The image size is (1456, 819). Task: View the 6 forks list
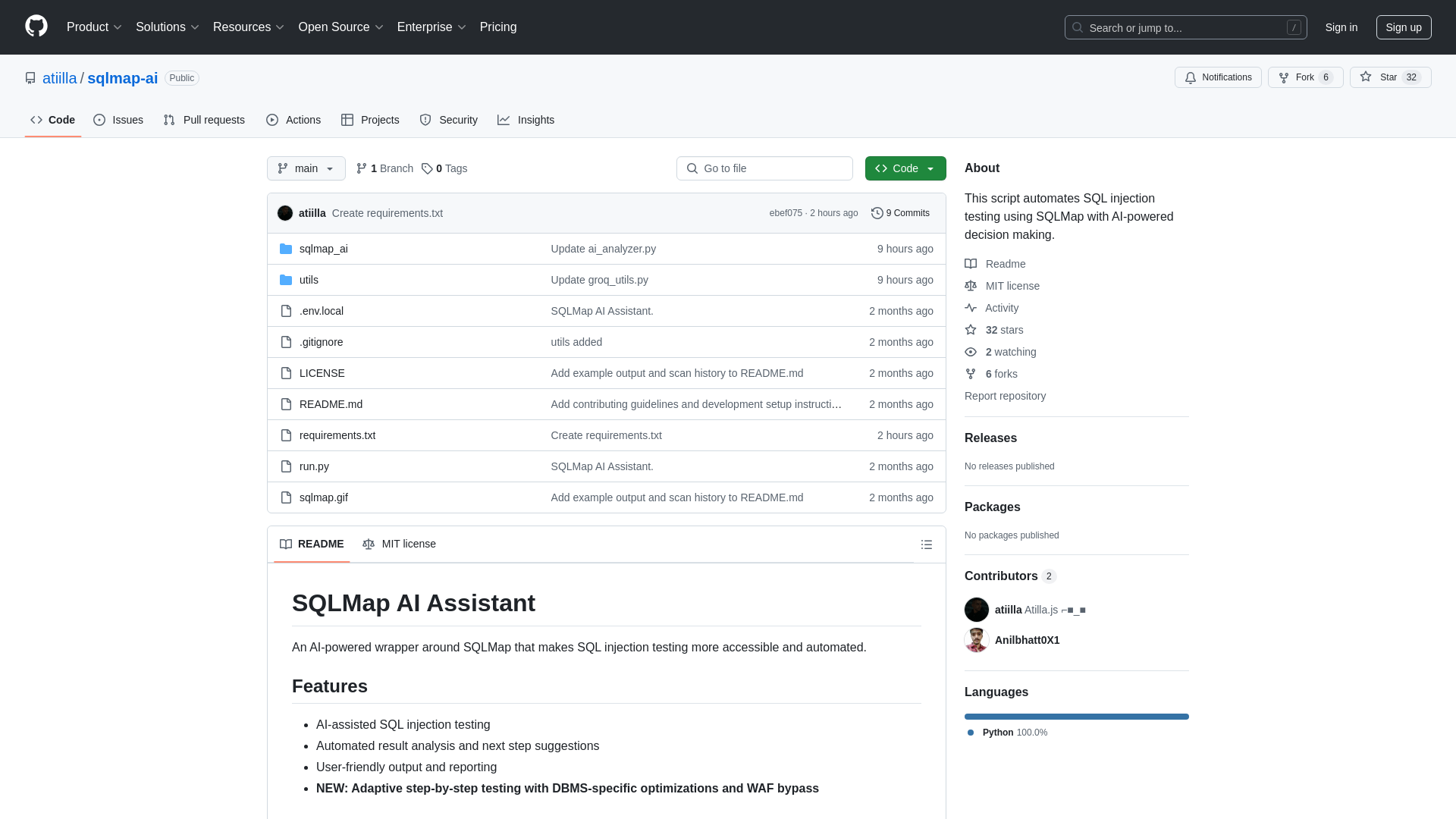pos(991,374)
